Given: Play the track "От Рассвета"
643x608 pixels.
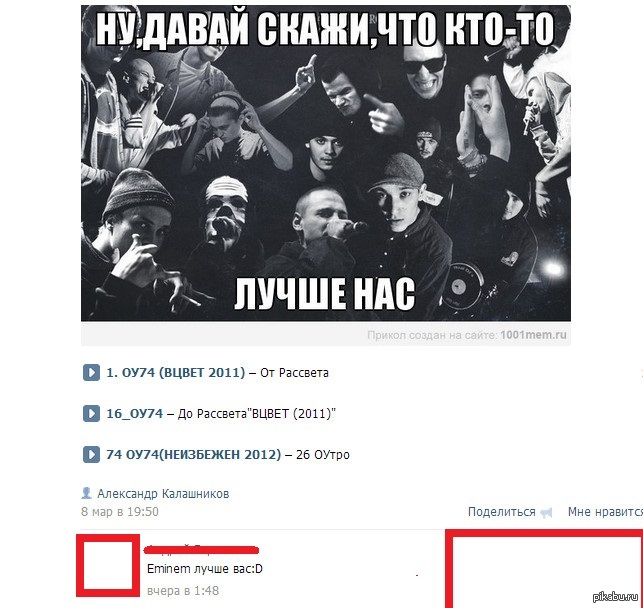Looking at the screenshot, I should coord(91,373).
